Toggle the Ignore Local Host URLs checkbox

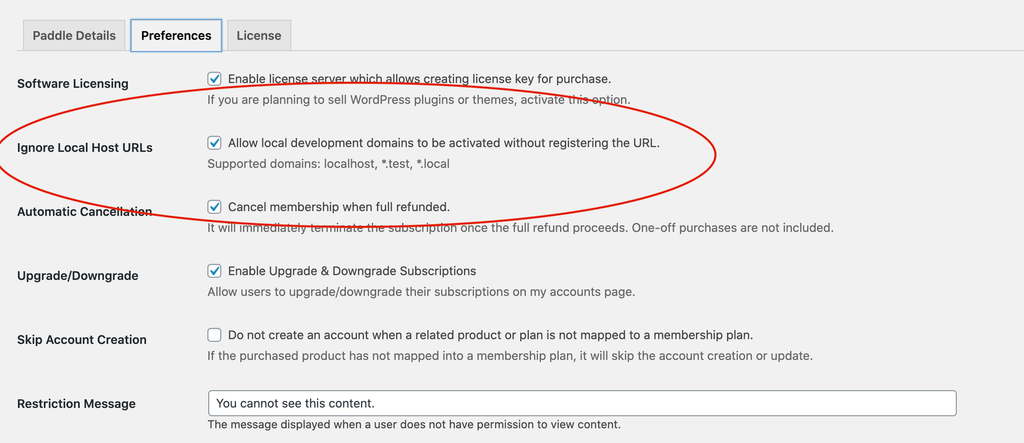click(214, 143)
